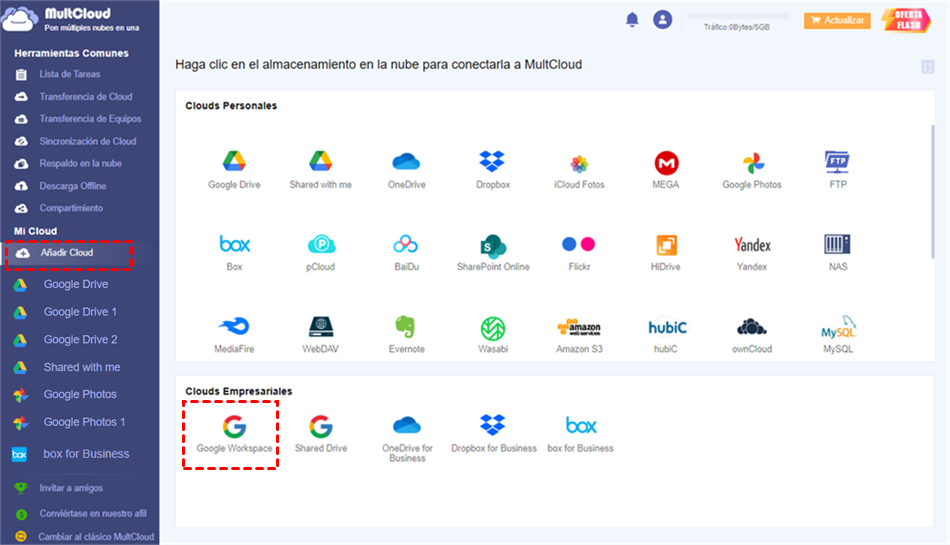This screenshot has height=545, width=950.
Task: Click the traffic usage progress bar
Action: tap(739, 16)
